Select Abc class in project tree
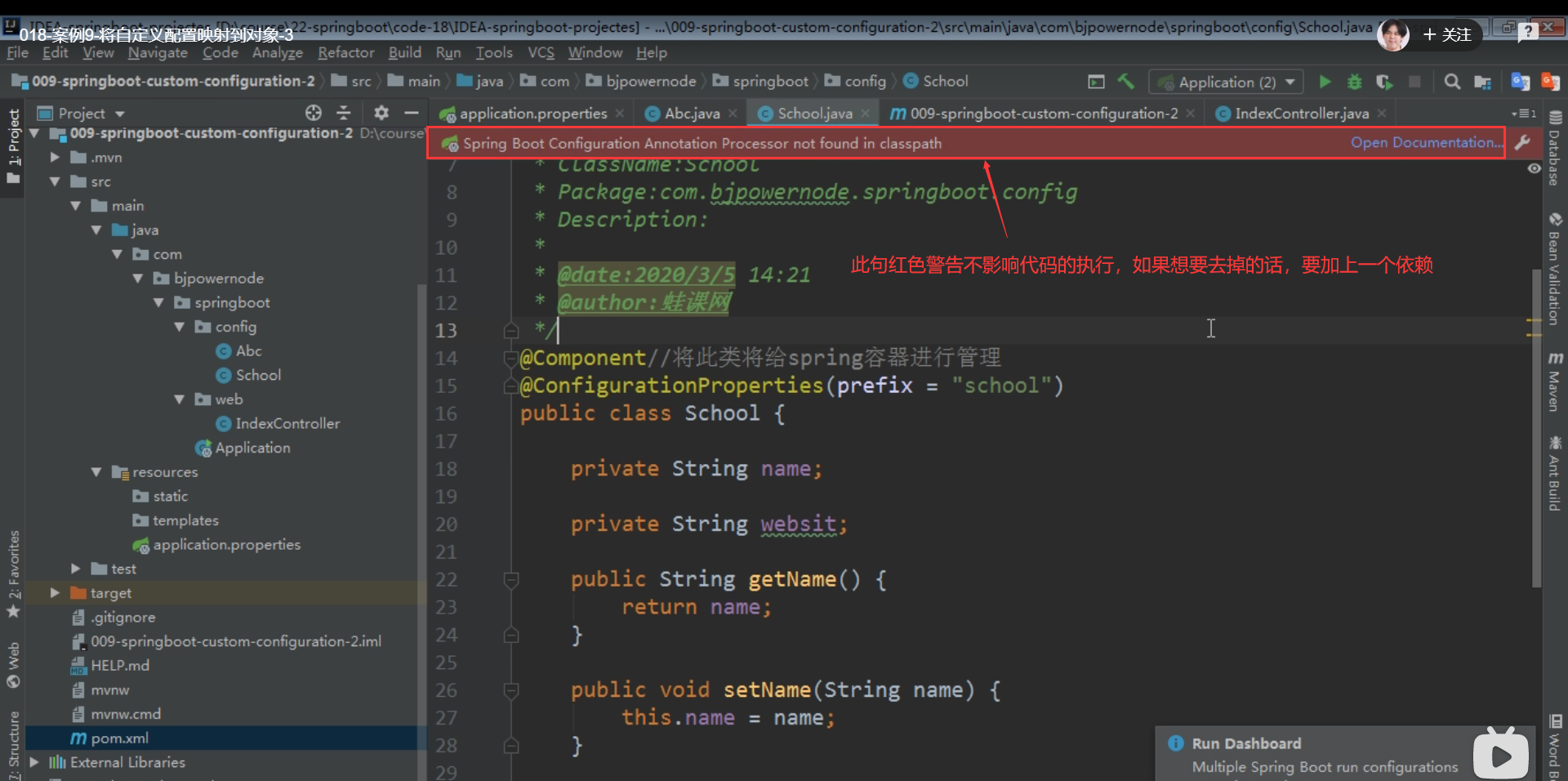This screenshot has height=781, width=1568. tap(248, 350)
